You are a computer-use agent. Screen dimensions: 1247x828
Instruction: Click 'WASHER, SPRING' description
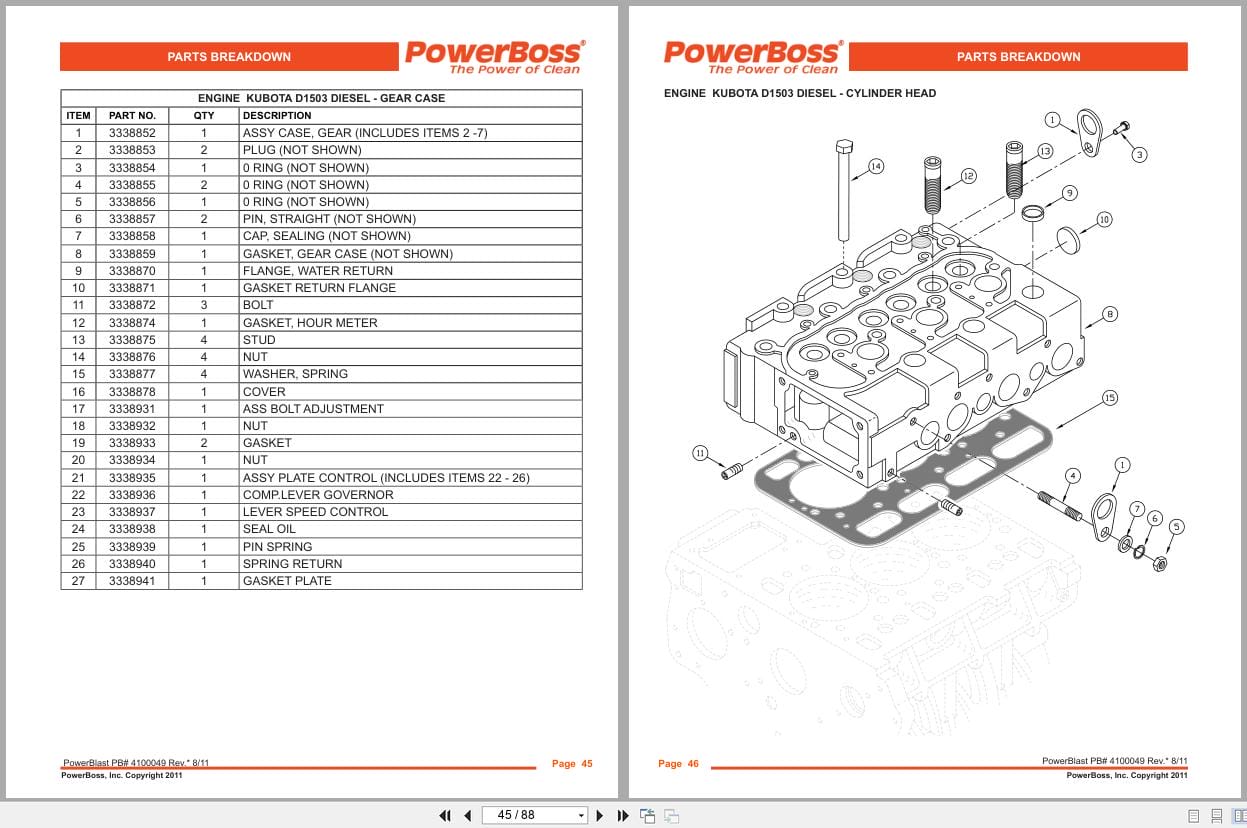(x=295, y=374)
